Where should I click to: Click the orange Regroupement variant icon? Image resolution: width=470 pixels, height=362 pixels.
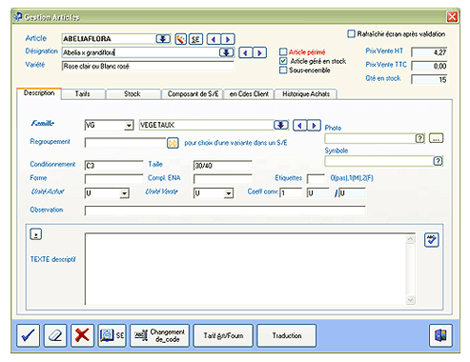[173, 143]
